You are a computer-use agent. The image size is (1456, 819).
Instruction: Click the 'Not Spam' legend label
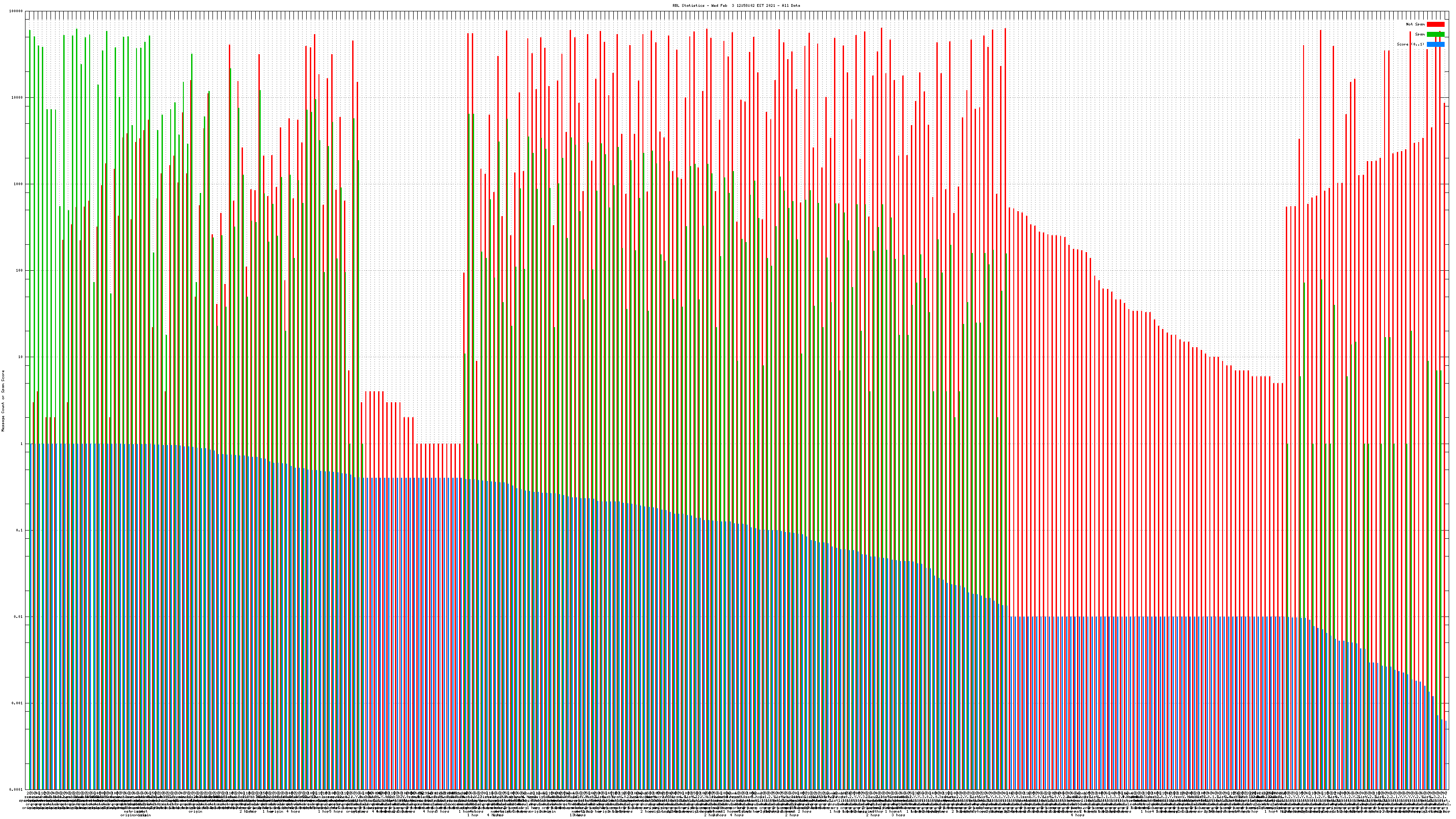[1416, 24]
